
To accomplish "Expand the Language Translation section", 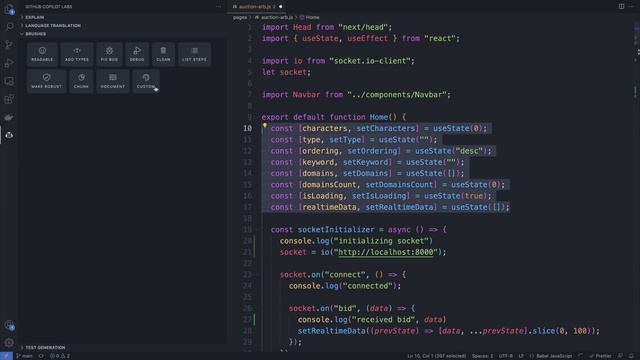I will (x=53, y=26).
